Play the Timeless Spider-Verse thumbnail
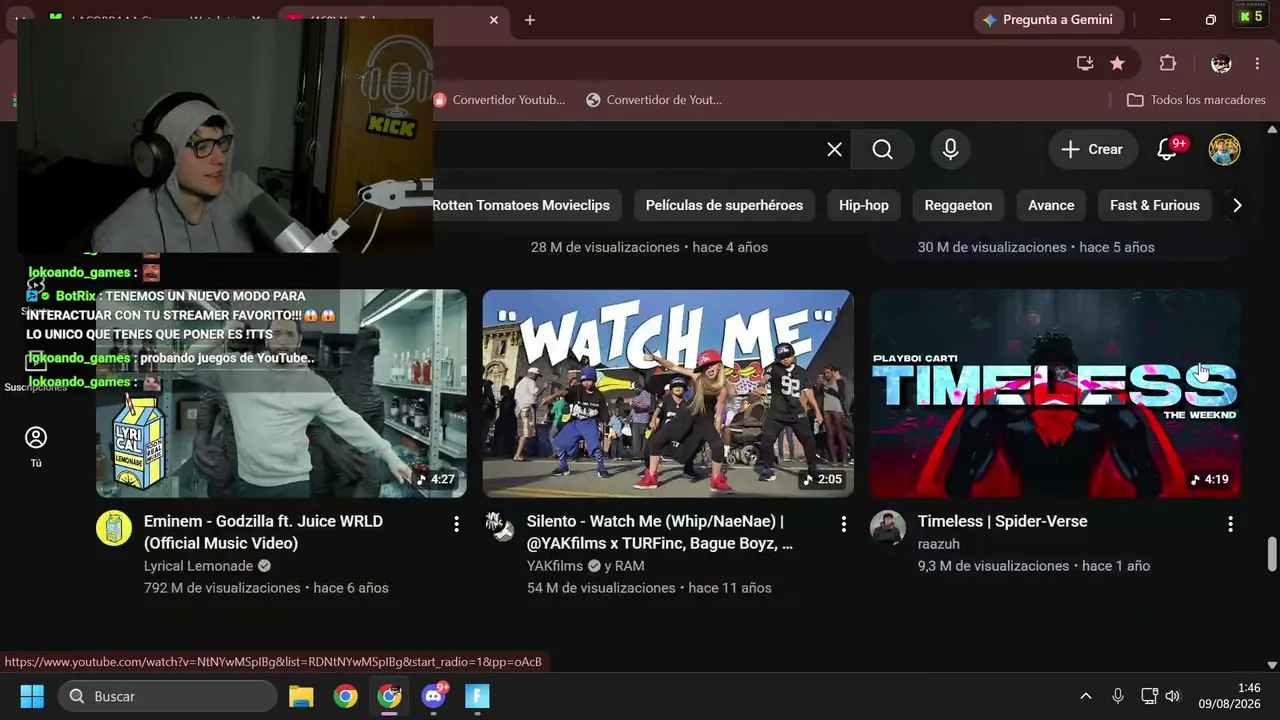 click(1055, 393)
